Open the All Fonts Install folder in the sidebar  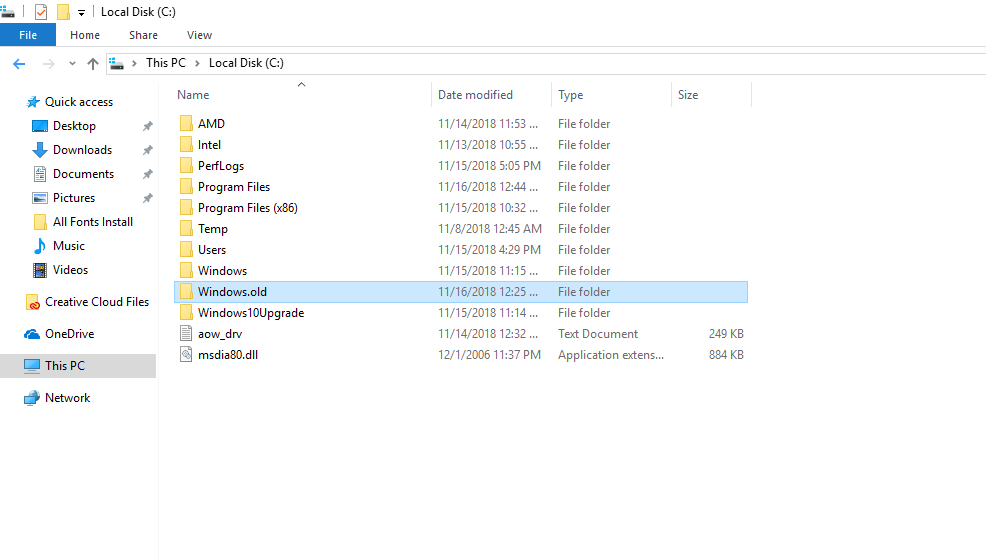point(92,222)
